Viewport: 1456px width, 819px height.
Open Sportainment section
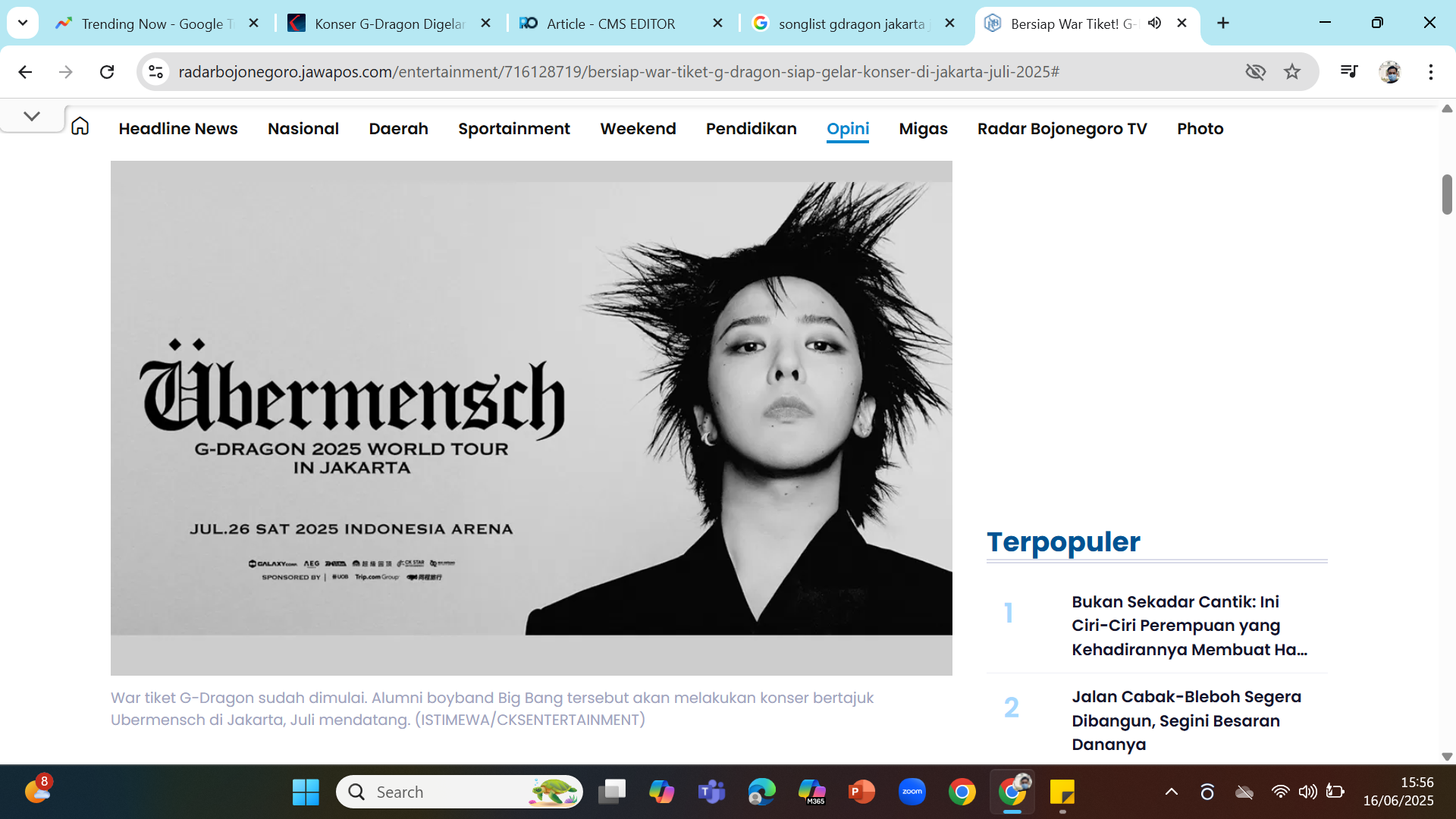[514, 129]
